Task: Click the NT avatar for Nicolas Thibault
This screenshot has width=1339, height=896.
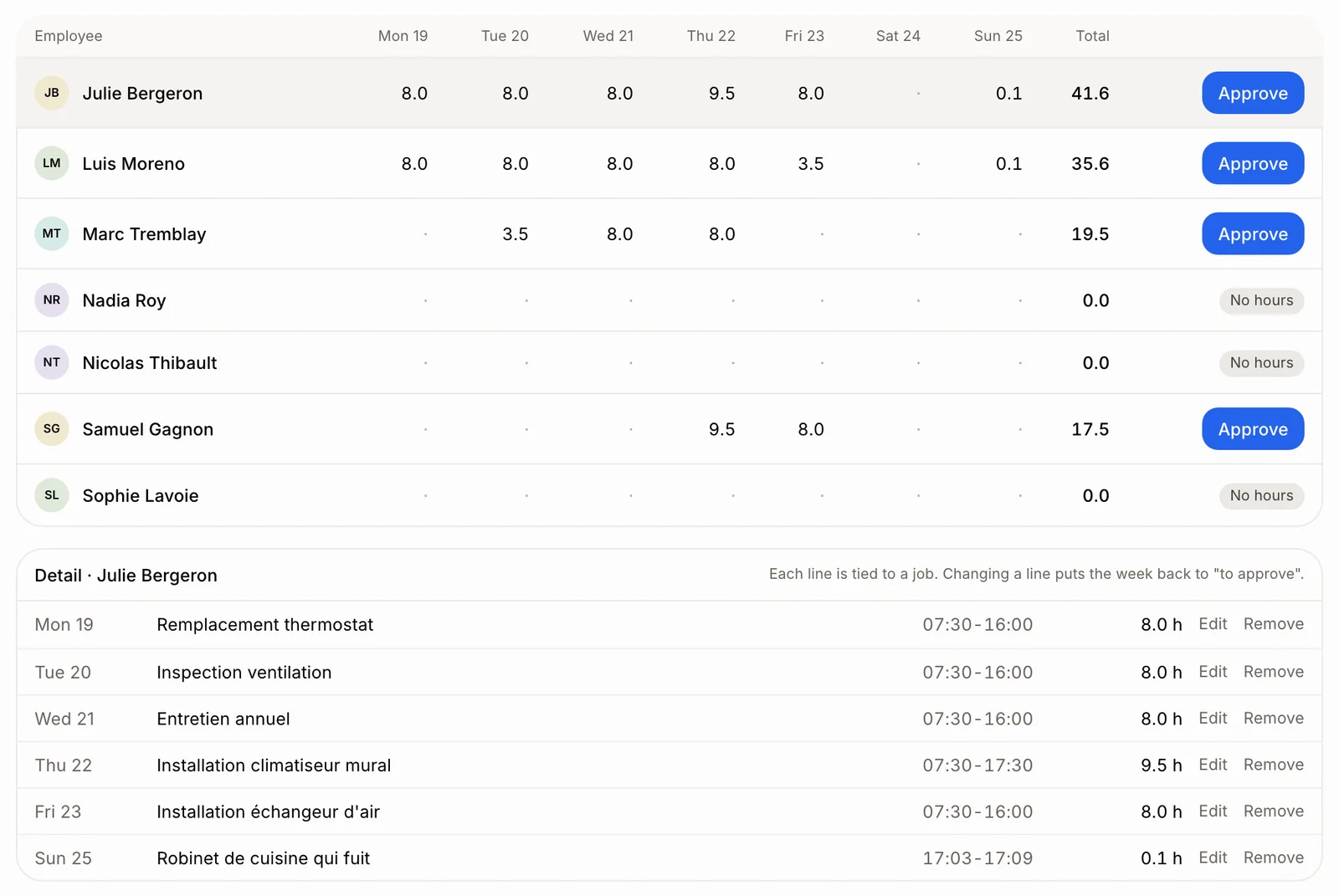Action: pos(52,362)
